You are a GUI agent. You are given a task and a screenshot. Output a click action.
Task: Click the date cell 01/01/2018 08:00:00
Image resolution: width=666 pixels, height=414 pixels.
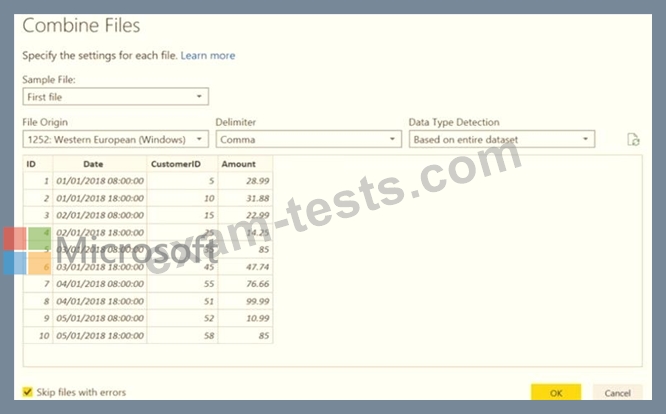[100, 180]
